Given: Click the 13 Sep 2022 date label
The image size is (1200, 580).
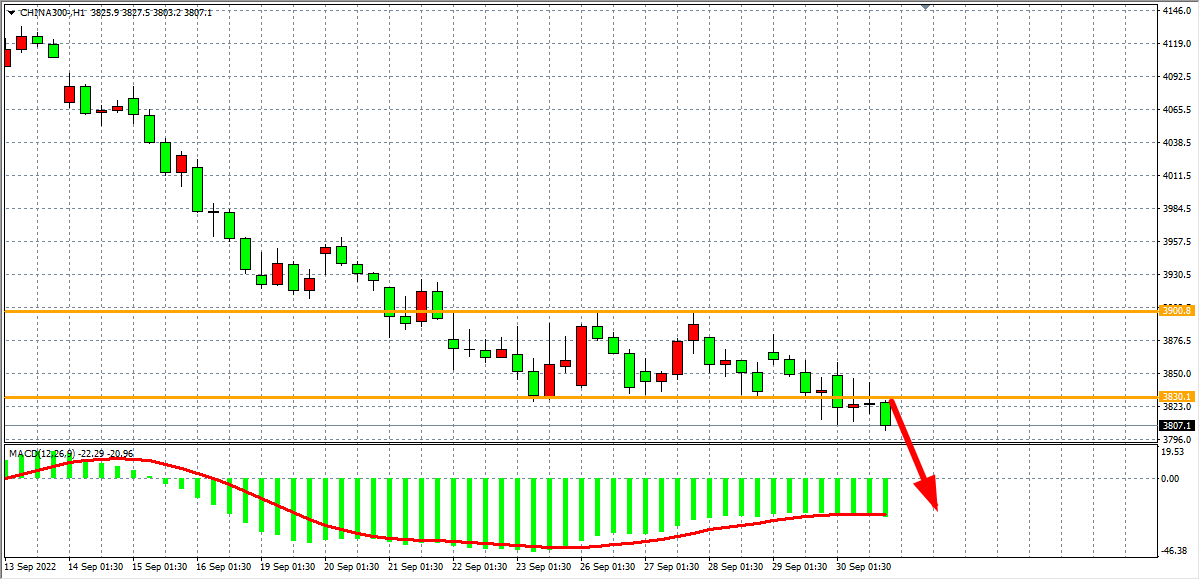Looking at the screenshot, I should pos(30,567).
